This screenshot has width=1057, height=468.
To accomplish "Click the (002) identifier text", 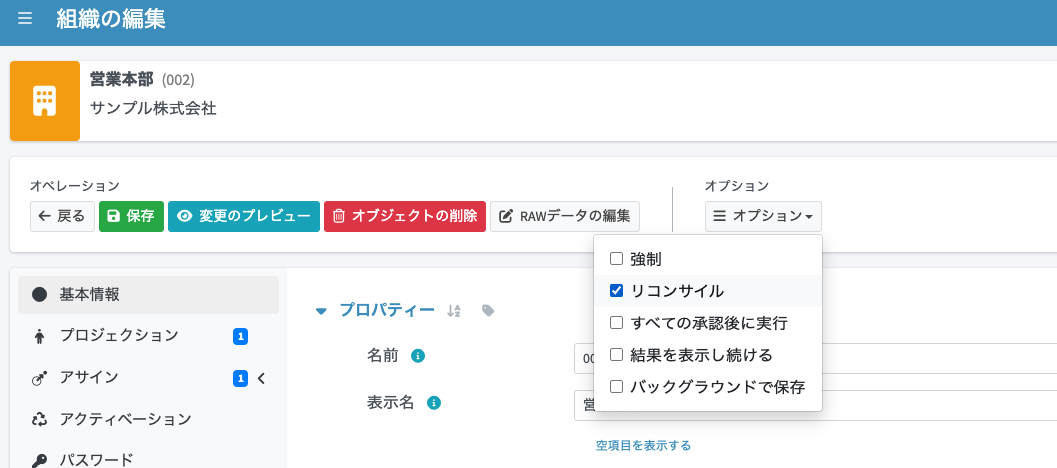I will [x=178, y=80].
